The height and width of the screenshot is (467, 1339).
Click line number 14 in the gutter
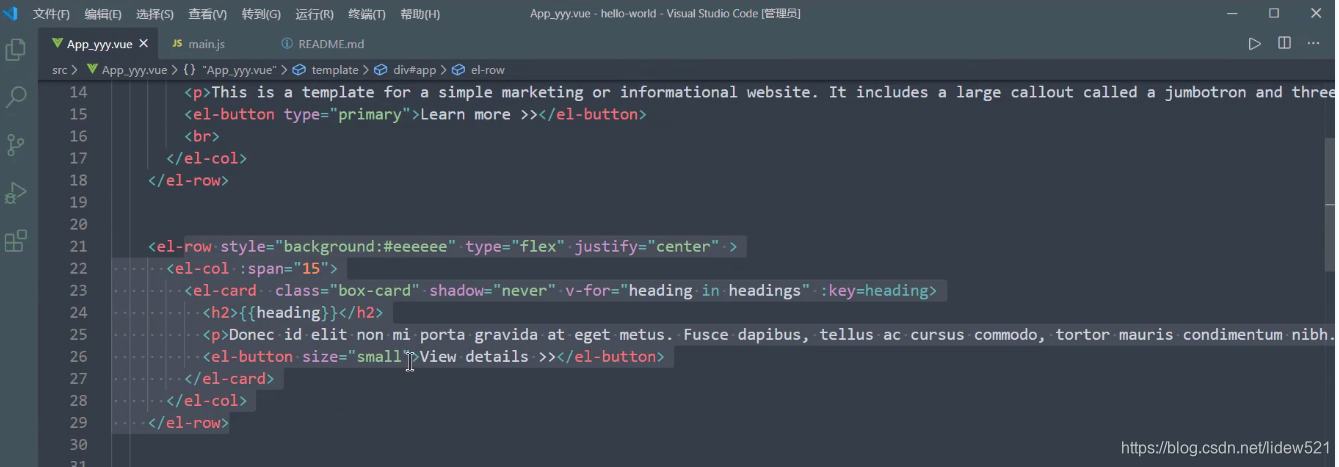pos(78,92)
